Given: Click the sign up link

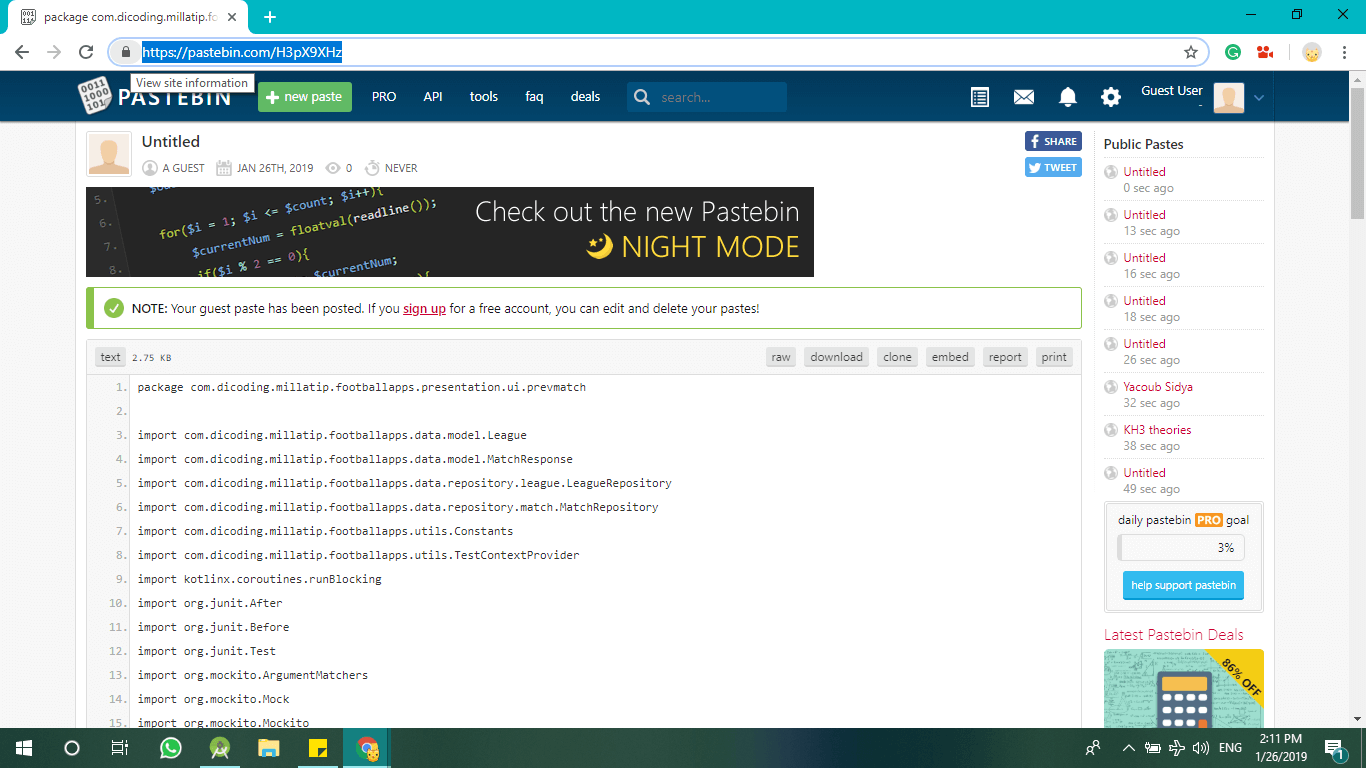Looking at the screenshot, I should pos(424,309).
